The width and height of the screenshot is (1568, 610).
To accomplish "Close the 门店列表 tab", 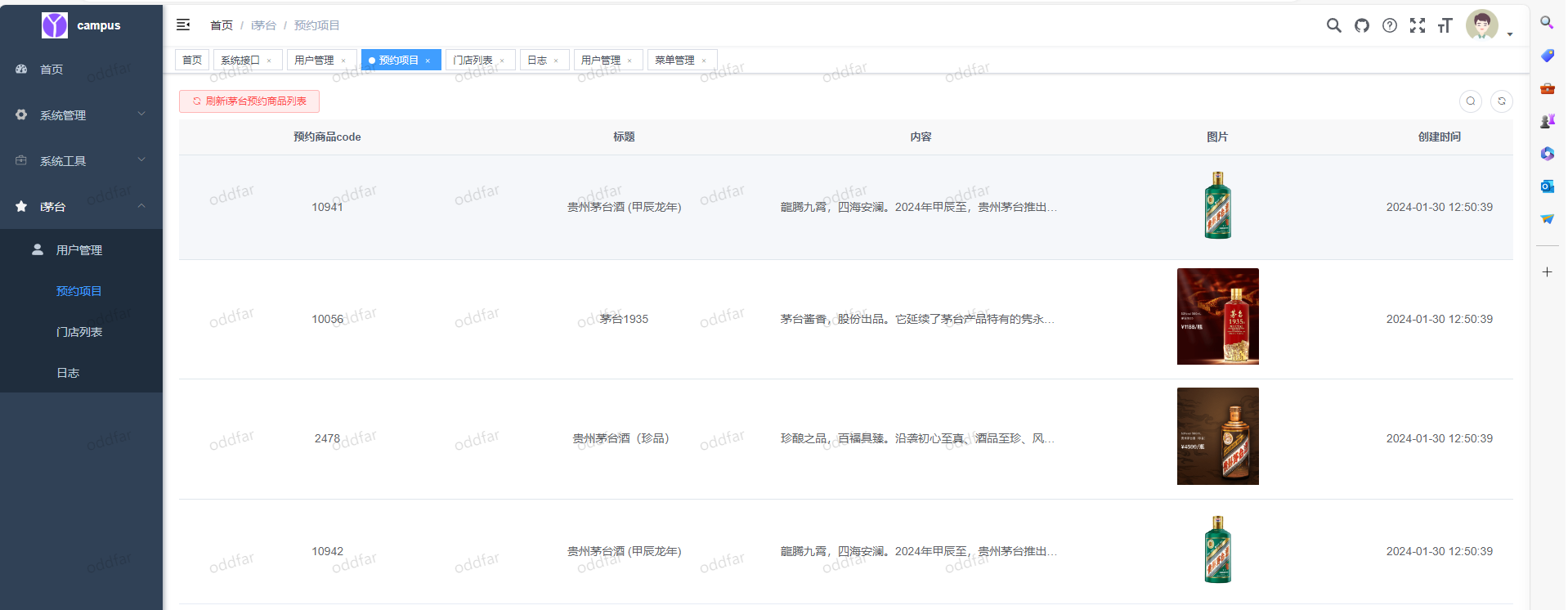I will pyautogui.click(x=502, y=61).
